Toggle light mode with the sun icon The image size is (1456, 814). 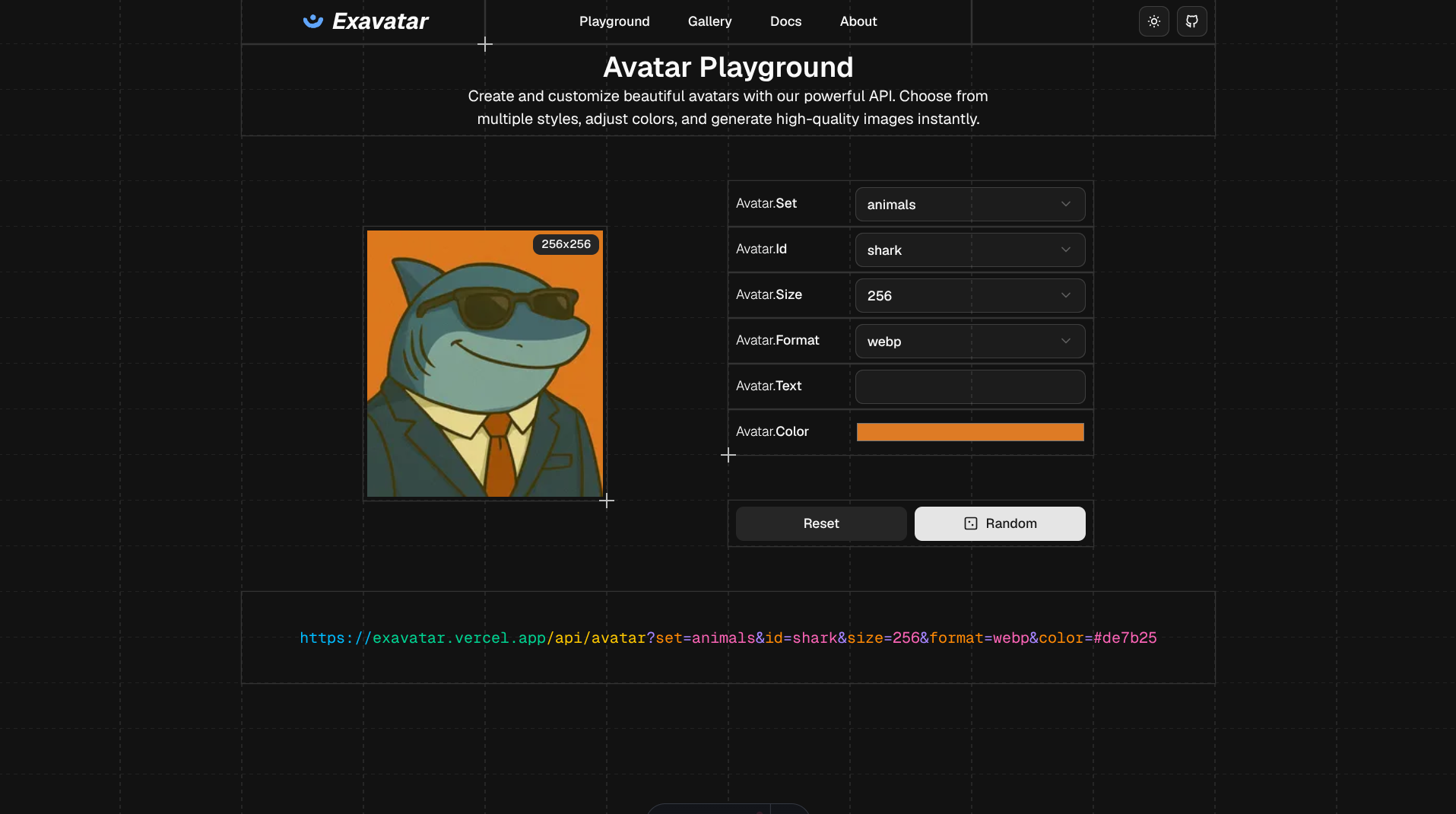[1153, 21]
